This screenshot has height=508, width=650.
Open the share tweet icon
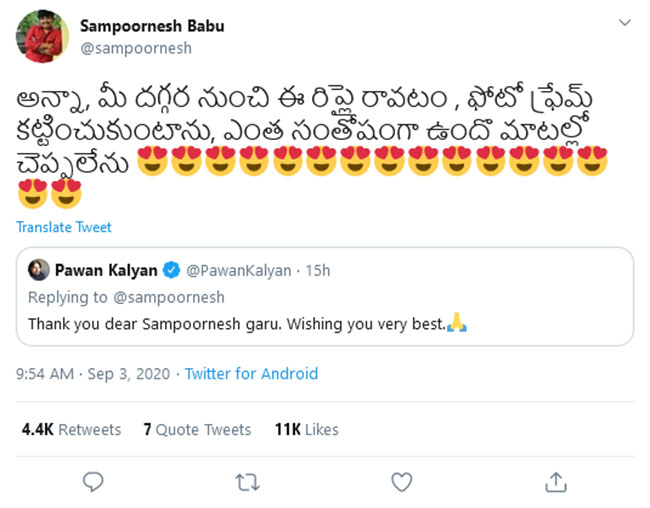click(556, 482)
